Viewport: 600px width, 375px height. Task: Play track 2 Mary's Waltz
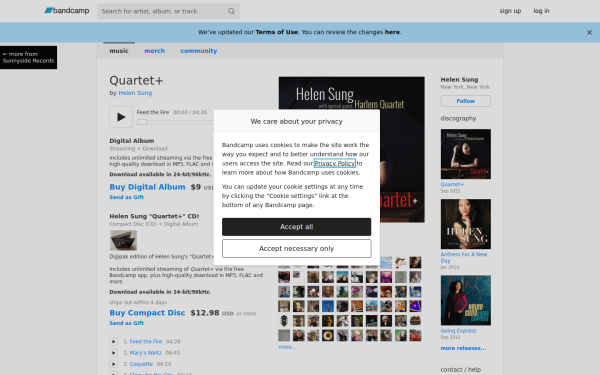tap(113, 353)
